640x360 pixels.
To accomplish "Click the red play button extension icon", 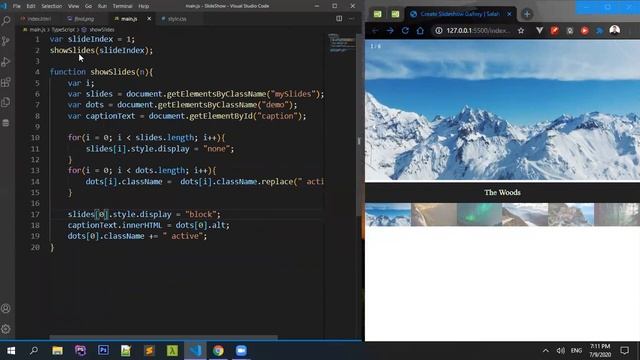I will [x=584, y=31].
